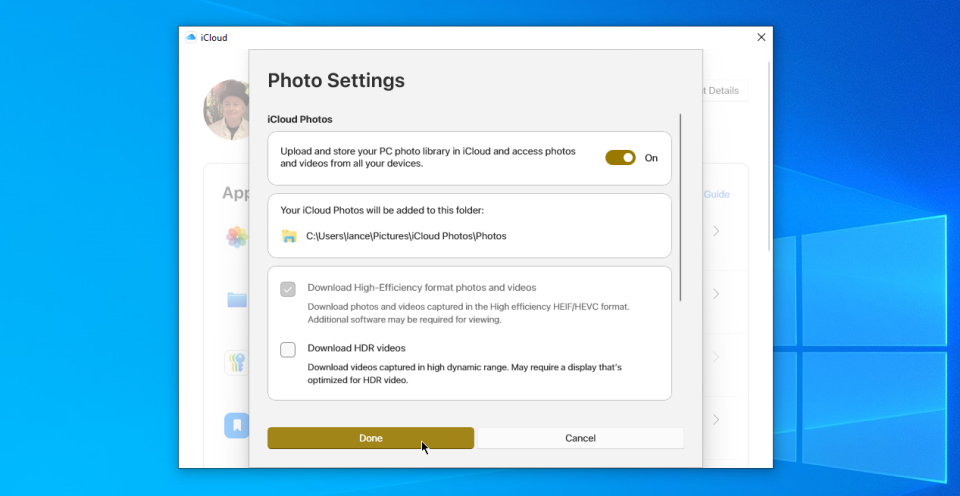Click the blue Bookmarks icon
960x496 pixels.
237,425
